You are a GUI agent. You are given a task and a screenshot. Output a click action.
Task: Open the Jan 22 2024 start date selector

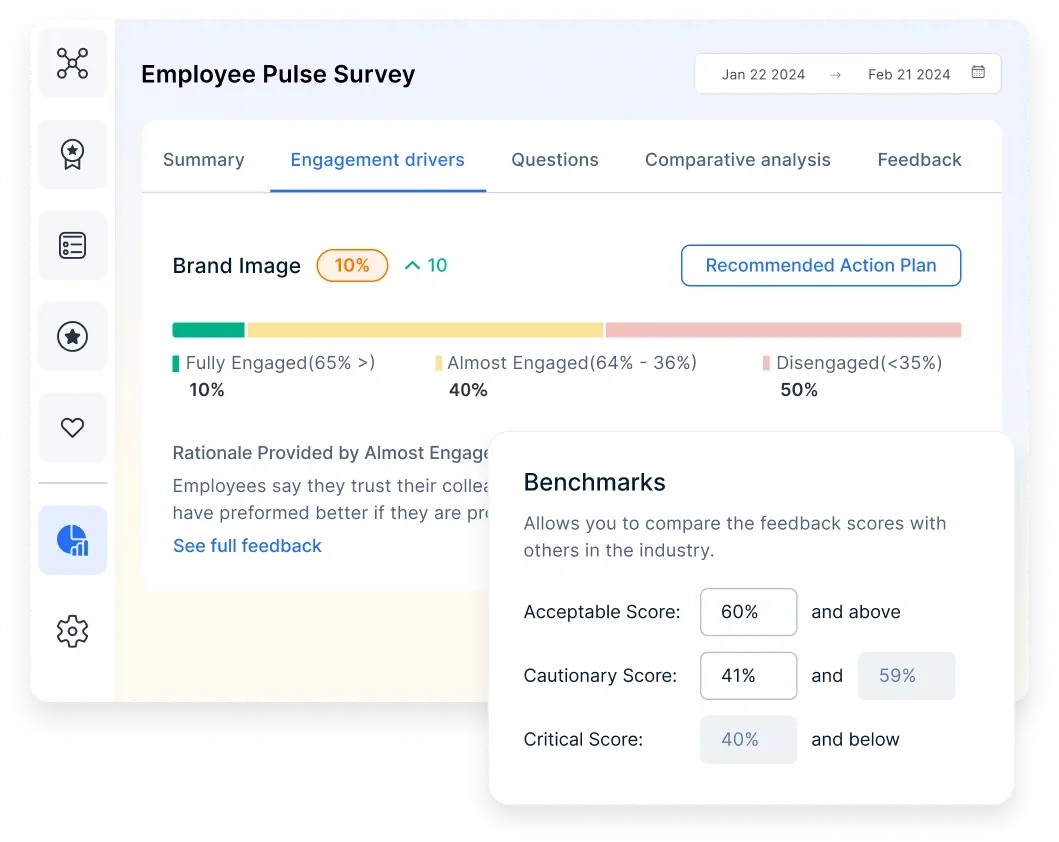coord(764,73)
